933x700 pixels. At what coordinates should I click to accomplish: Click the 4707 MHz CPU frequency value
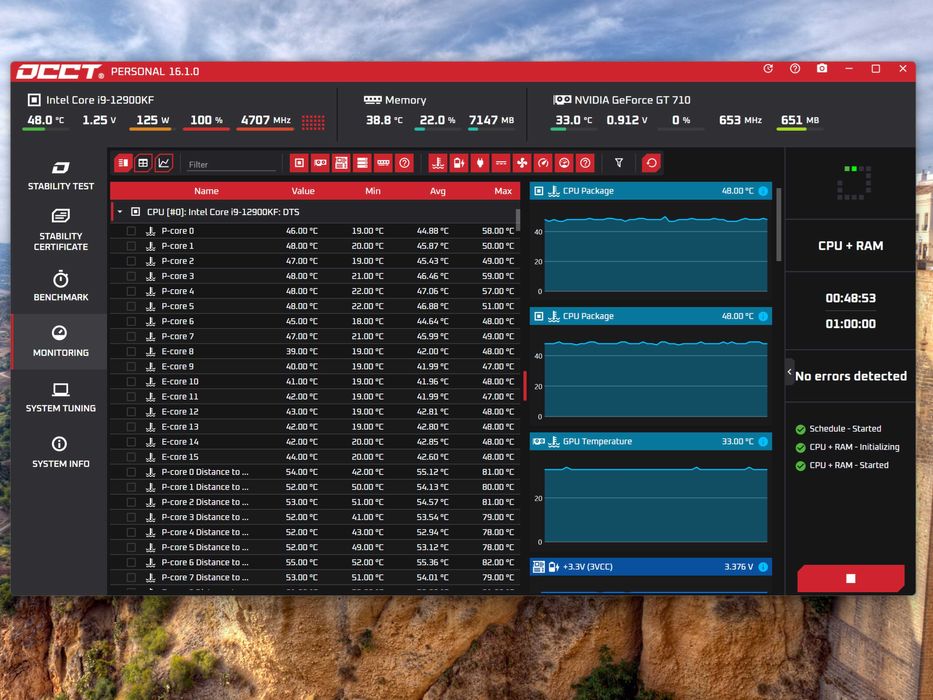[265, 120]
